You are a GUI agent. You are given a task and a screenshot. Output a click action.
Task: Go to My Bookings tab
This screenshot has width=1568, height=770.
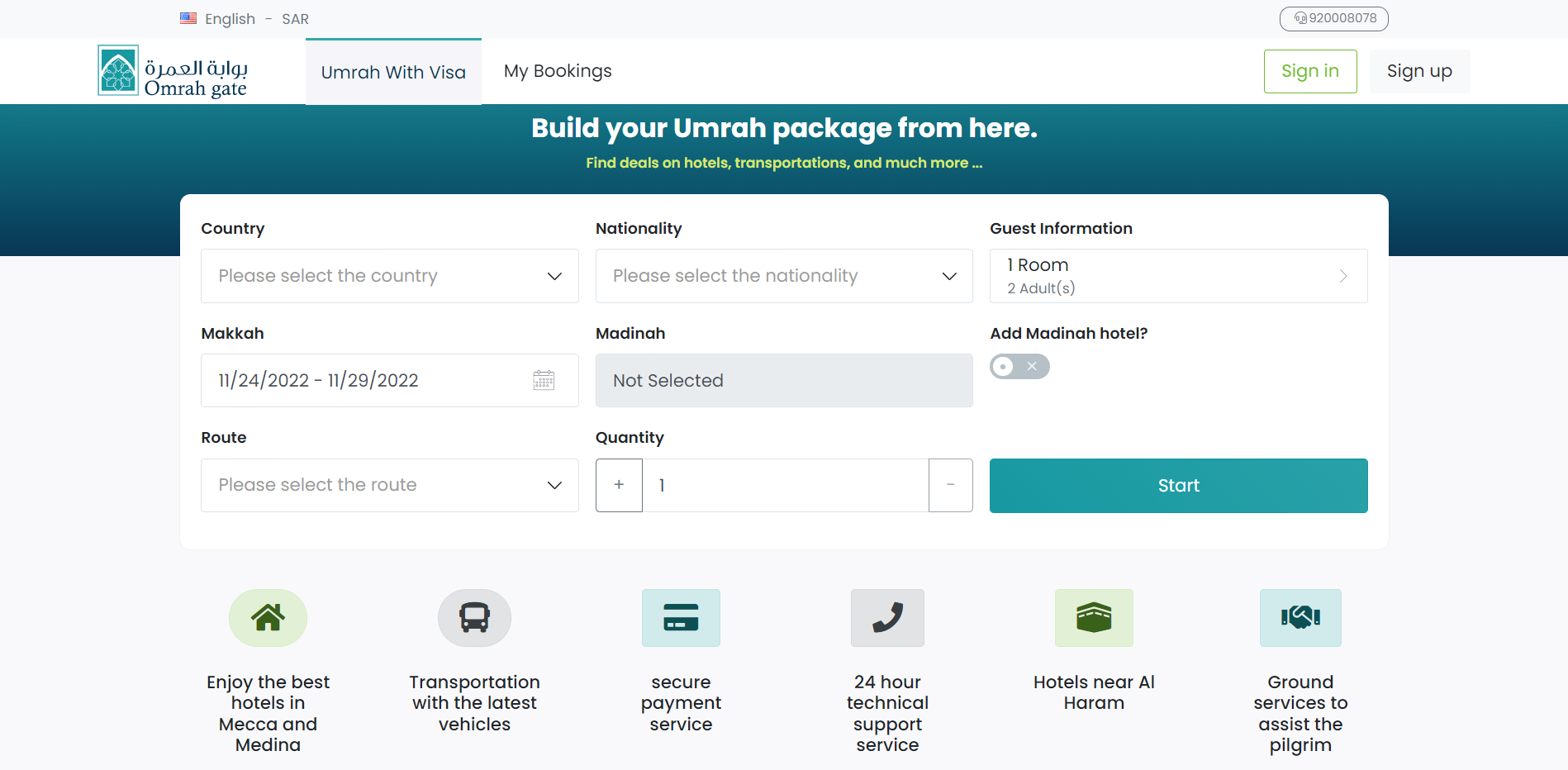558,71
